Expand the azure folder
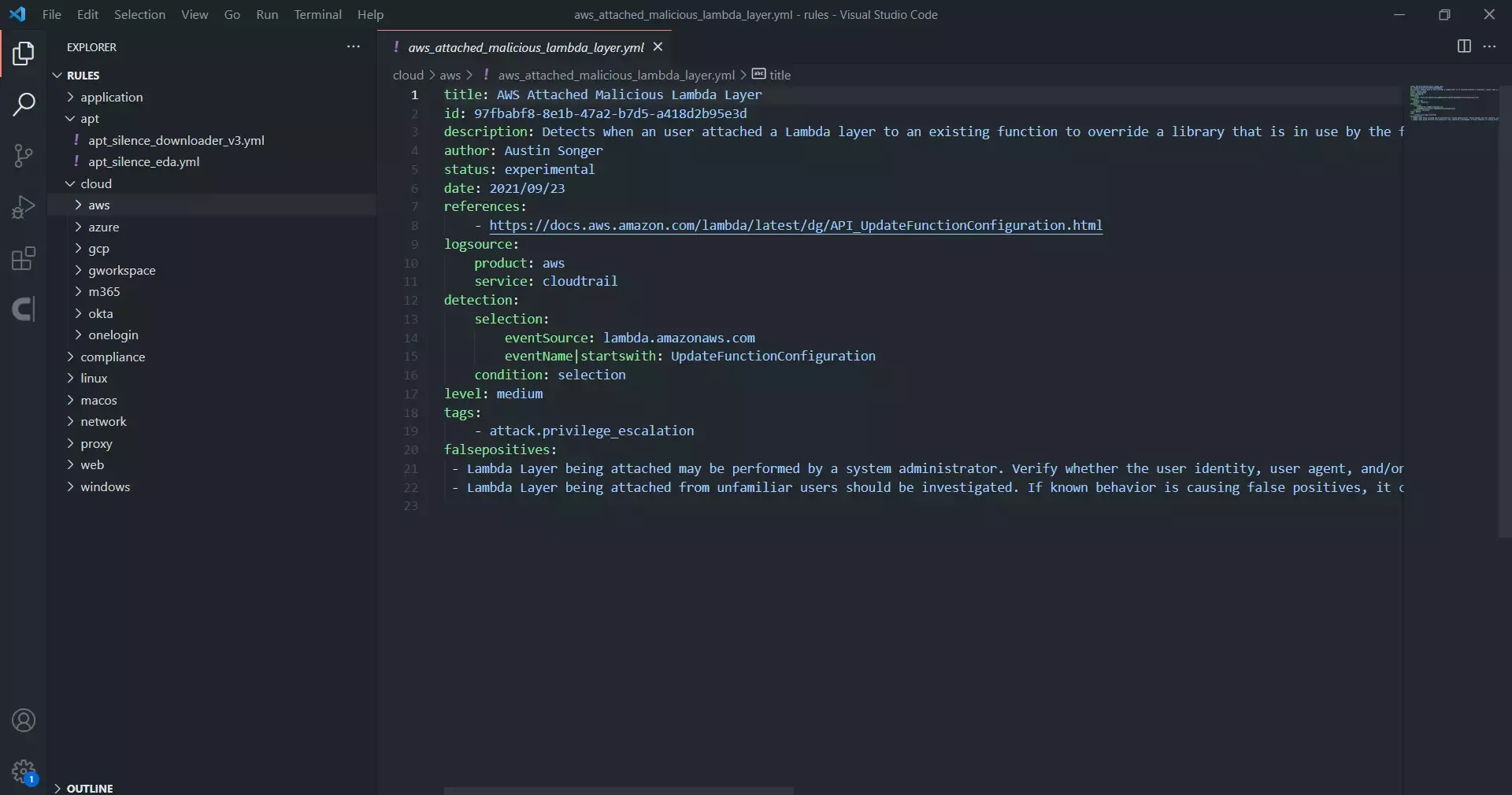Image resolution: width=1512 pixels, height=795 pixels. [x=78, y=227]
